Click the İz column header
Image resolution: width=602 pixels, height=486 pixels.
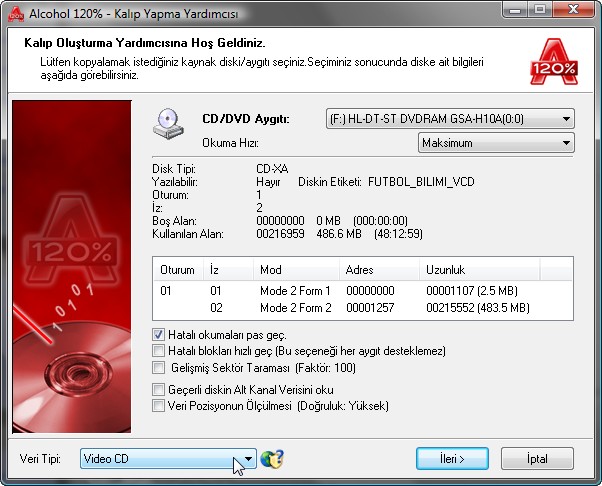228,269
